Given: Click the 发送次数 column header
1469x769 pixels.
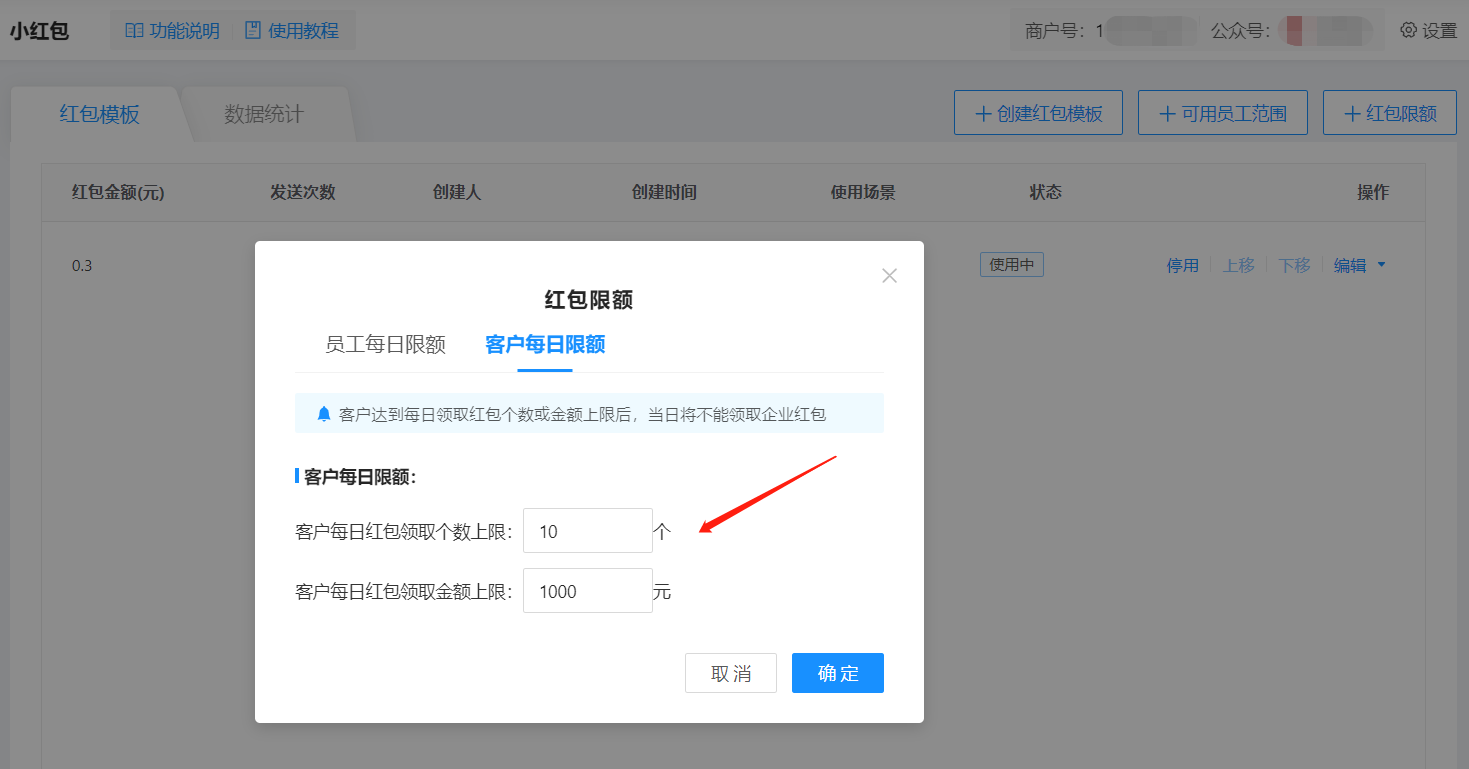Looking at the screenshot, I should point(303,192).
